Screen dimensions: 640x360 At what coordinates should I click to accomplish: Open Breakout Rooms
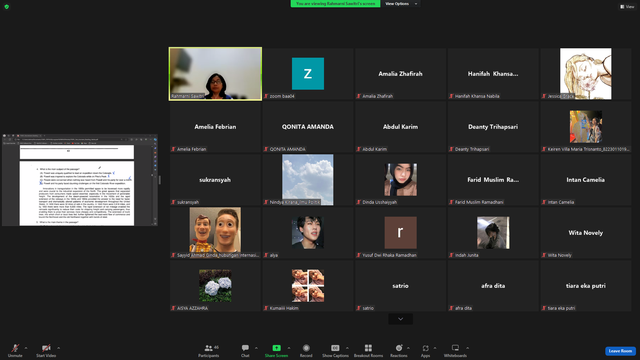coord(368,350)
